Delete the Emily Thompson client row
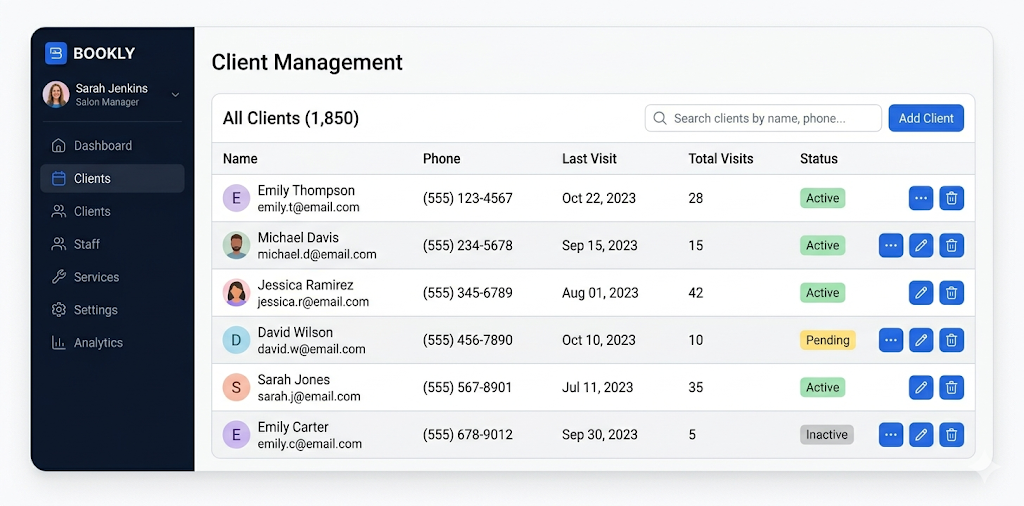 952,198
